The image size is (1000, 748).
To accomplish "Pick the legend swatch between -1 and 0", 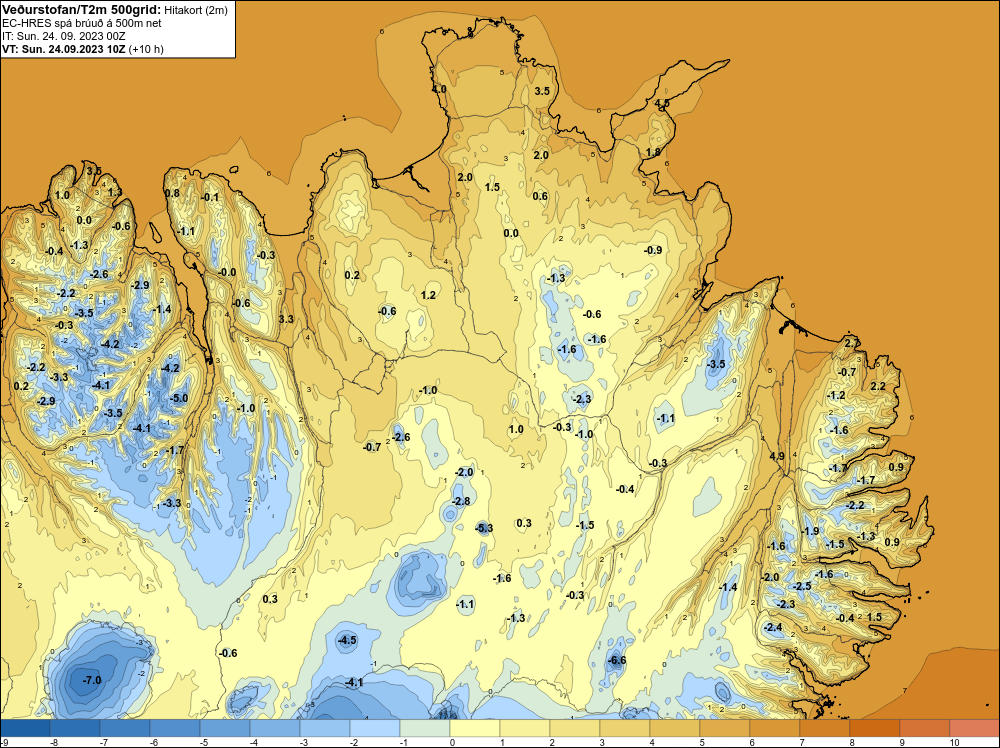I will click(x=425, y=728).
